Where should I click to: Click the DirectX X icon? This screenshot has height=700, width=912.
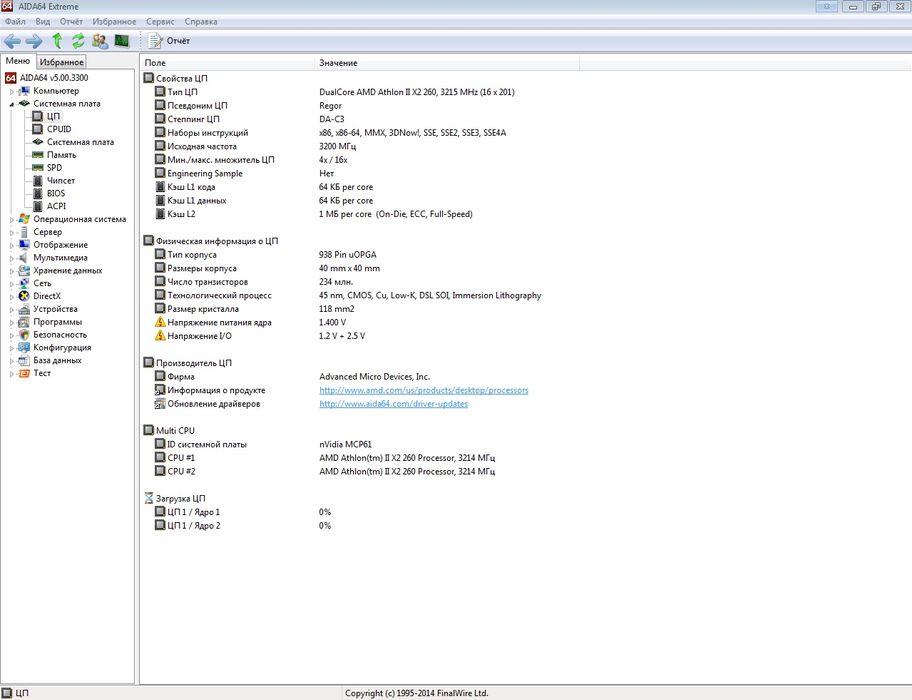(x=24, y=297)
